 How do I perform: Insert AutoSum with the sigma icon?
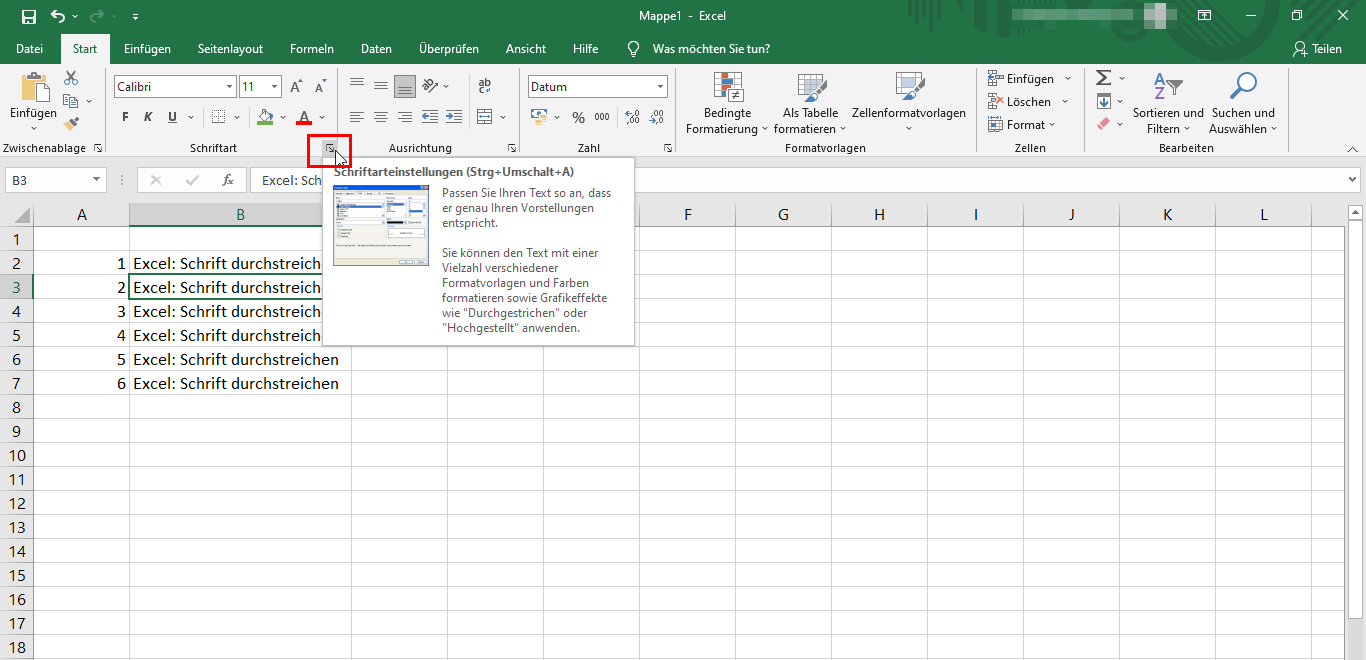point(1103,78)
